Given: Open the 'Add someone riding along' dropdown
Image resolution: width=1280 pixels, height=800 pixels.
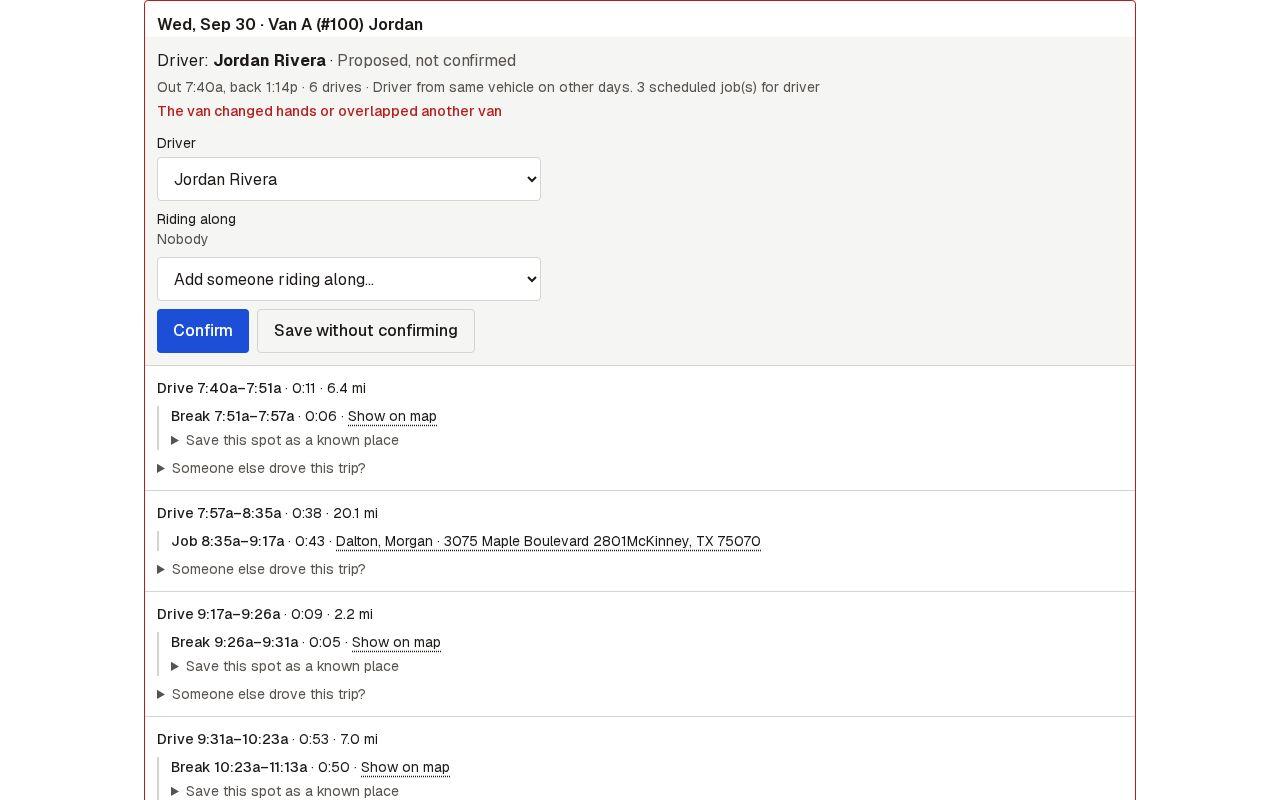Looking at the screenshot, I should click(x=348, y=279).
